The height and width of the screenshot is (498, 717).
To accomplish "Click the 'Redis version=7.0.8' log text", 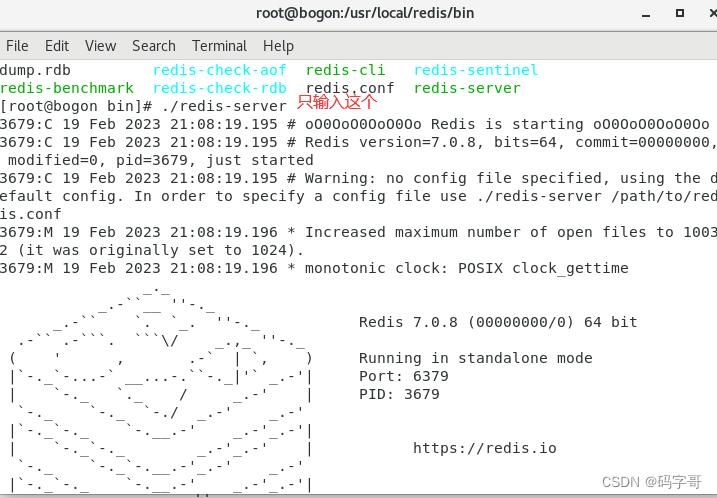I will 390,142.
